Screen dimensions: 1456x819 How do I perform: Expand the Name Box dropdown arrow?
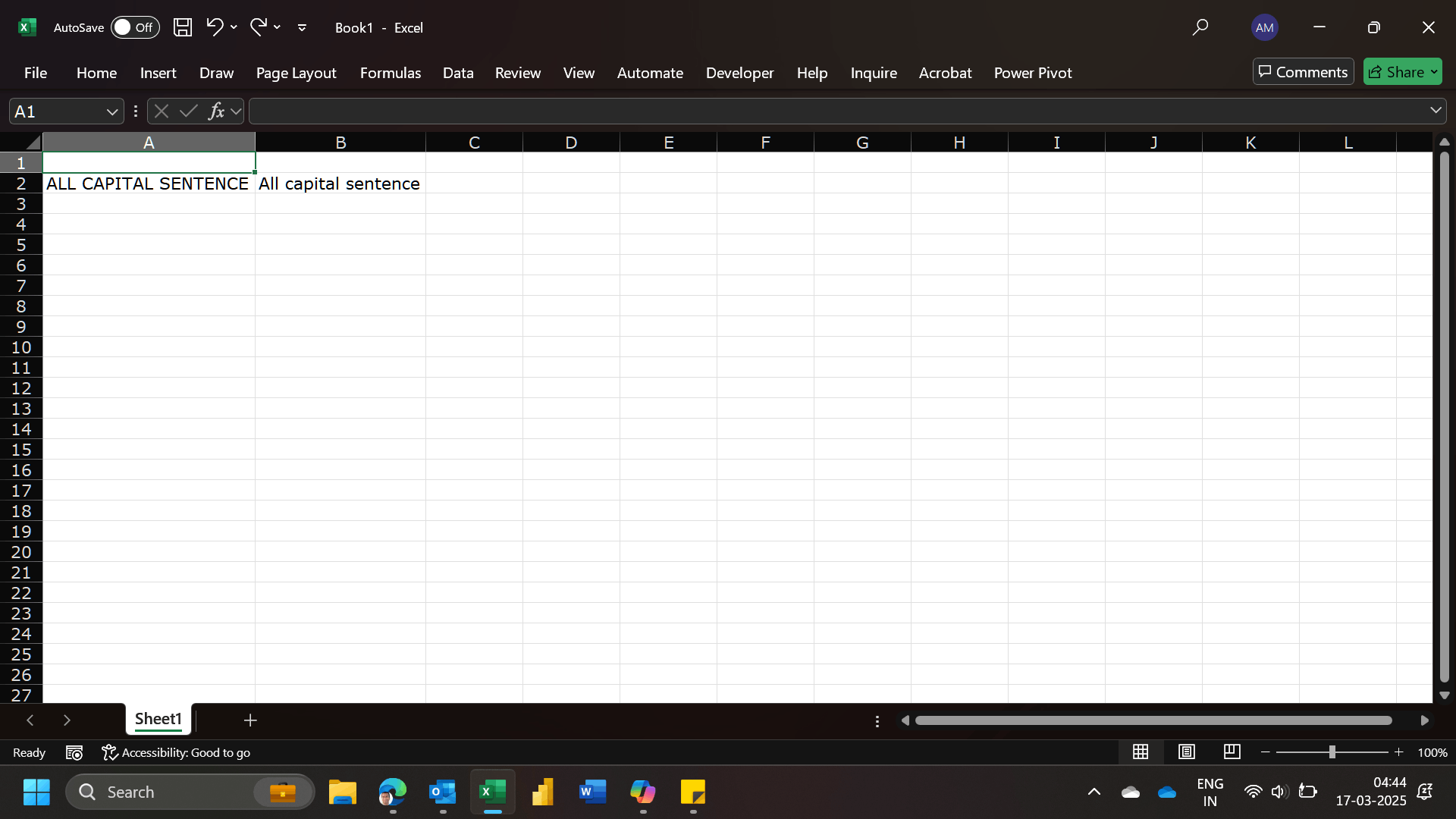(112, 111)
